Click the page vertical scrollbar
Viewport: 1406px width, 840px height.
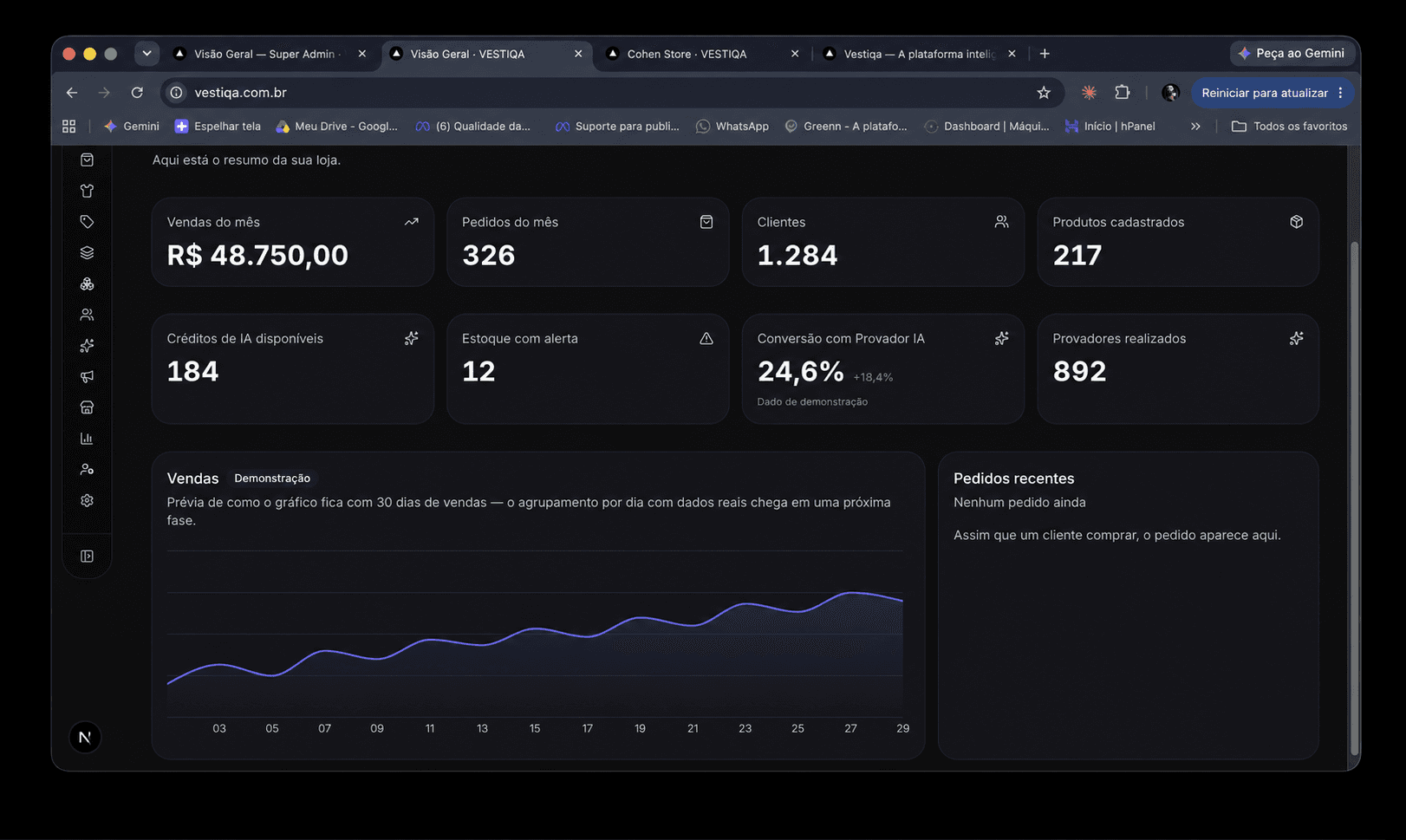(1355, 498)
